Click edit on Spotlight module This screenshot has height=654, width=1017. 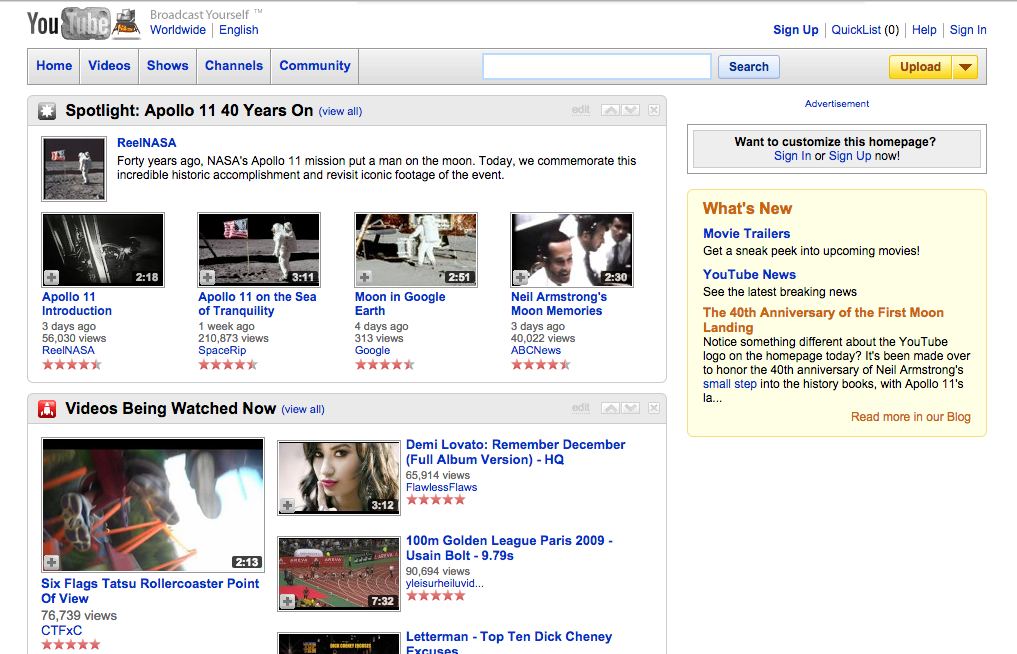pyautogui.click(x=580, y=110)
